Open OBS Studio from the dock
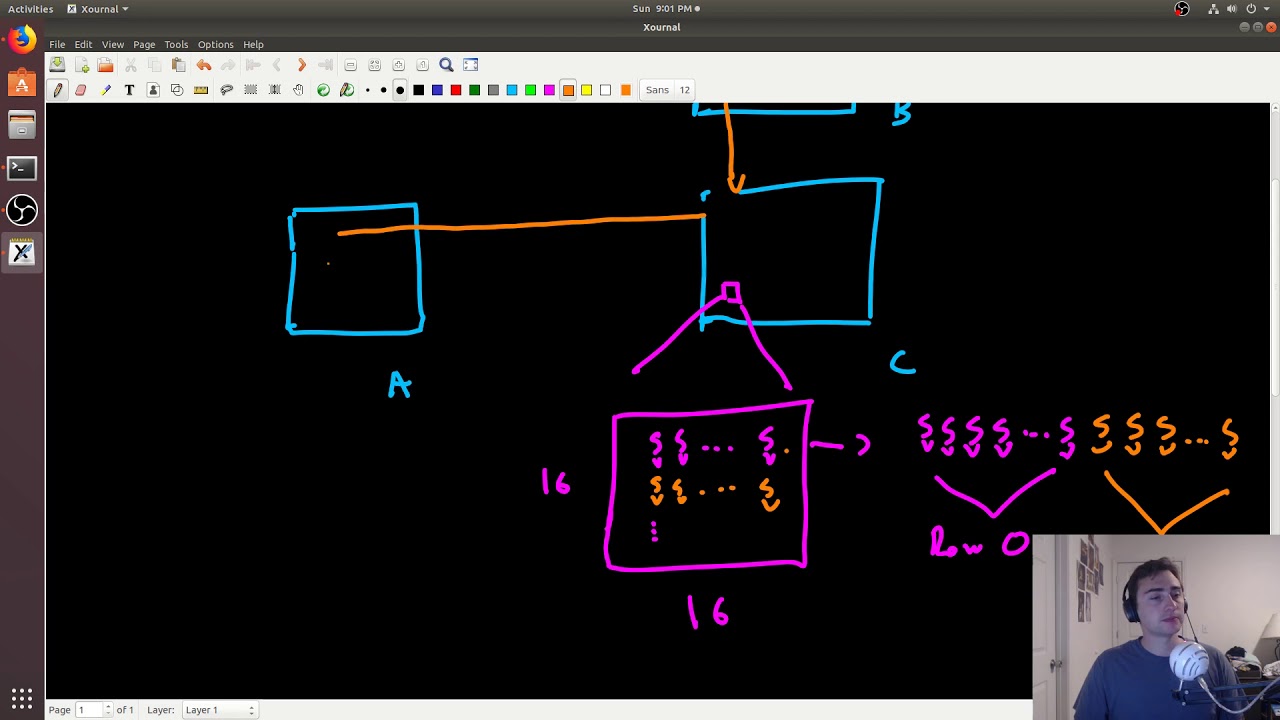This screenshot has height=720, width=1280. [22, 210]
